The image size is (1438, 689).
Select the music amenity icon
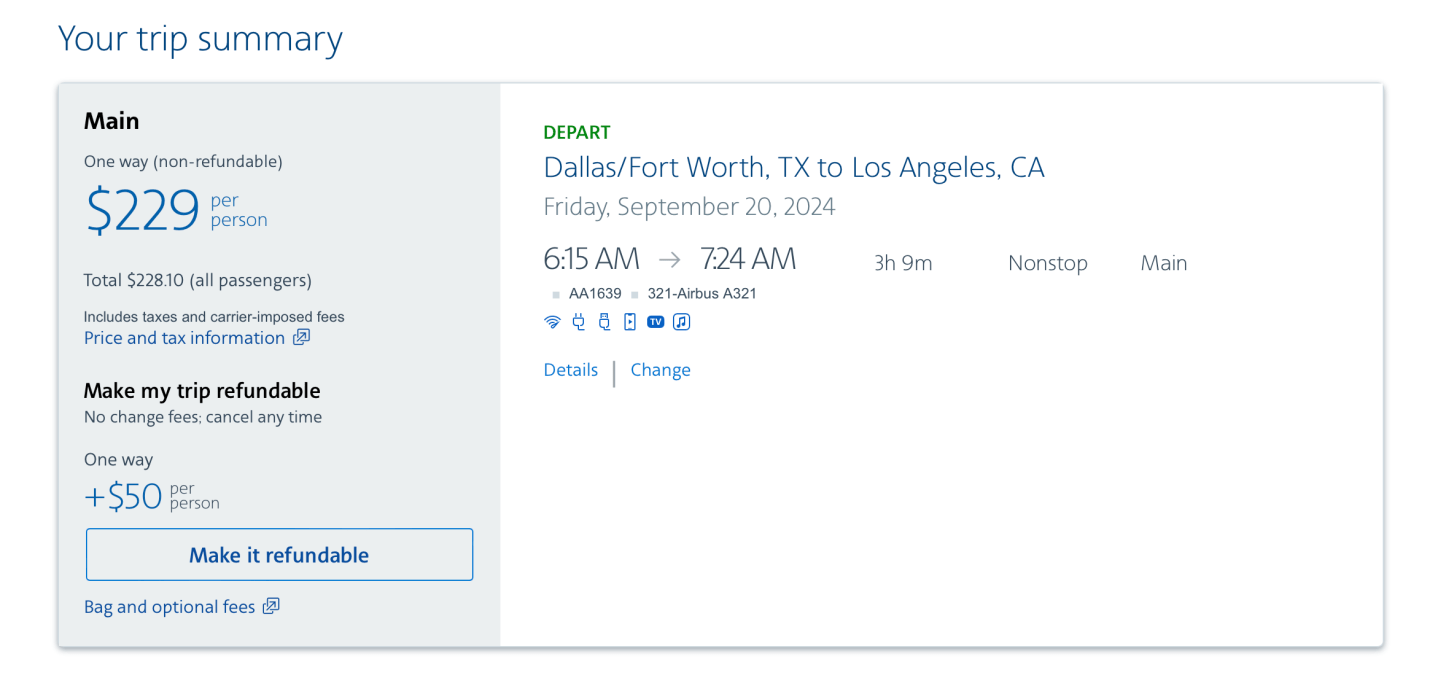point(681,322)
